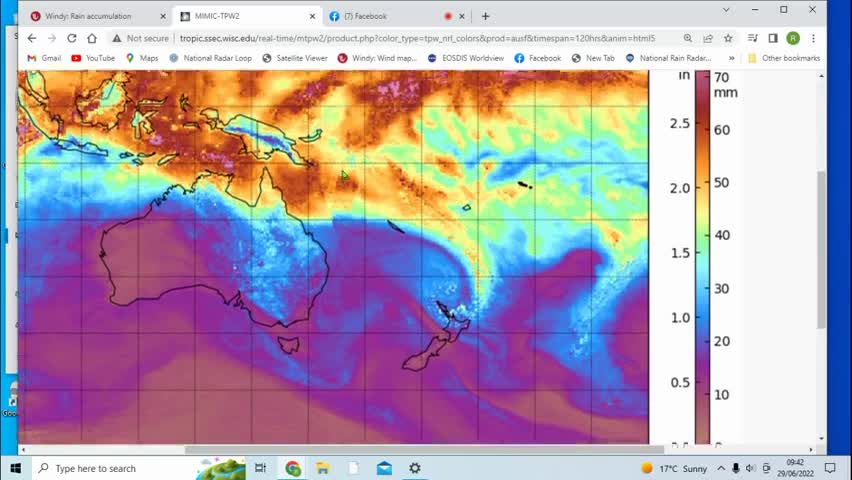Open New Tab bookmark
Image resolution: width=852 pixels, height=480 pixels.
593,58
